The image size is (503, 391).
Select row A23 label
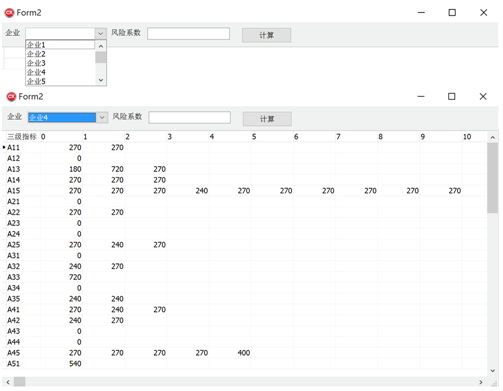[13, 223]
